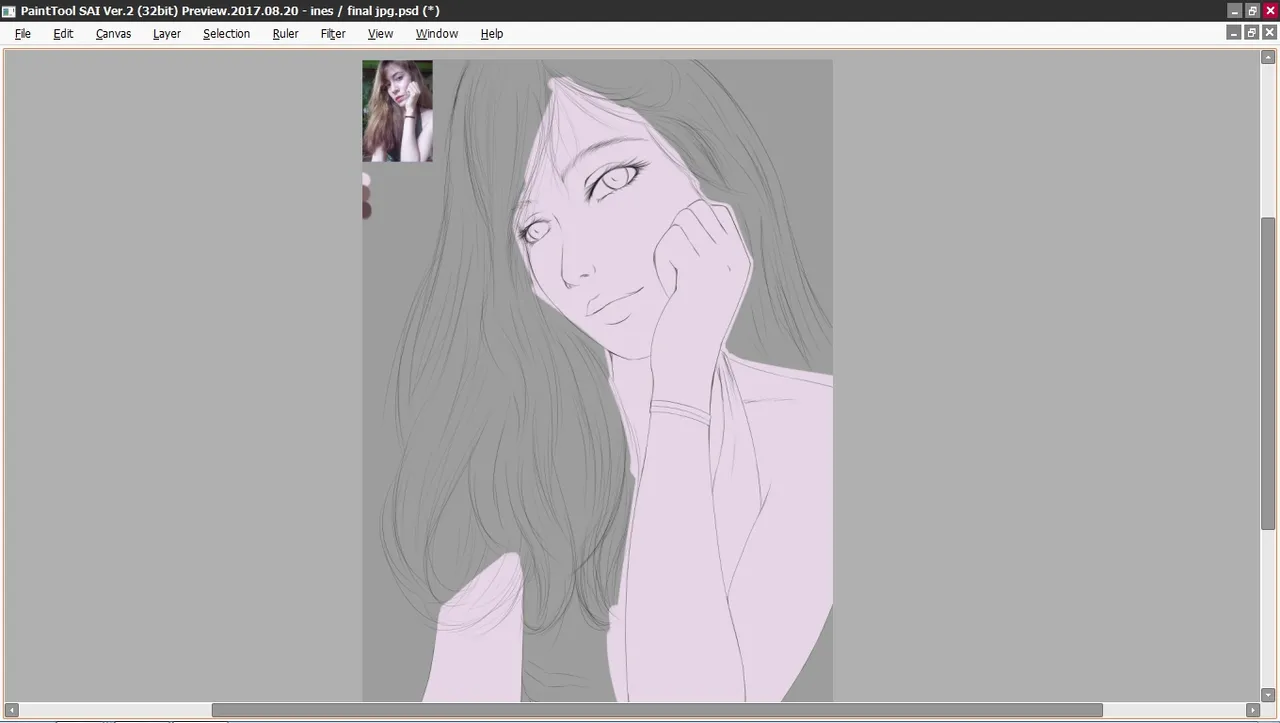This screenshot has width=1280, height=723.
Task: Open the Filter menu
Action: coord(333,33)
